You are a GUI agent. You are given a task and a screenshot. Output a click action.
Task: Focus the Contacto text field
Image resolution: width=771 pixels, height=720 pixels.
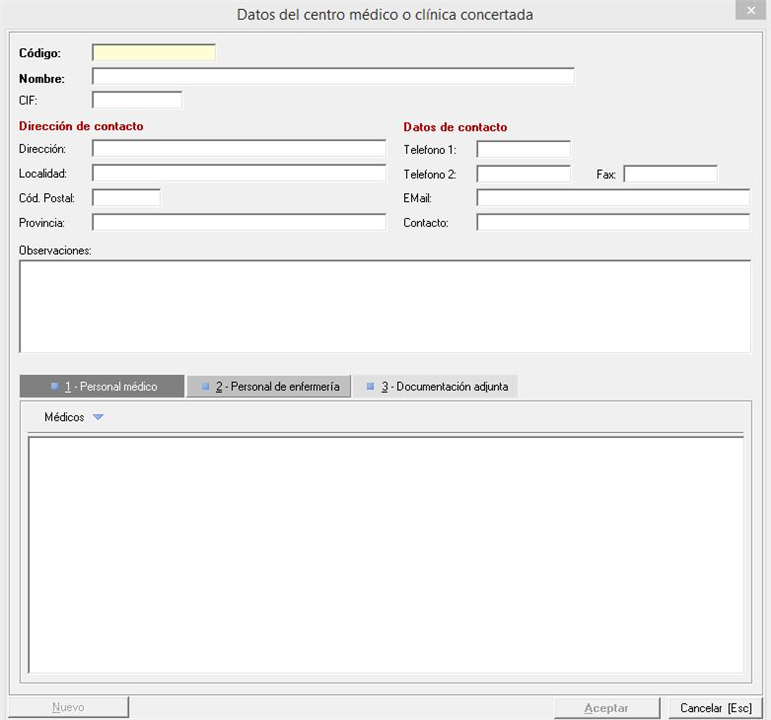tap(613, 222)
